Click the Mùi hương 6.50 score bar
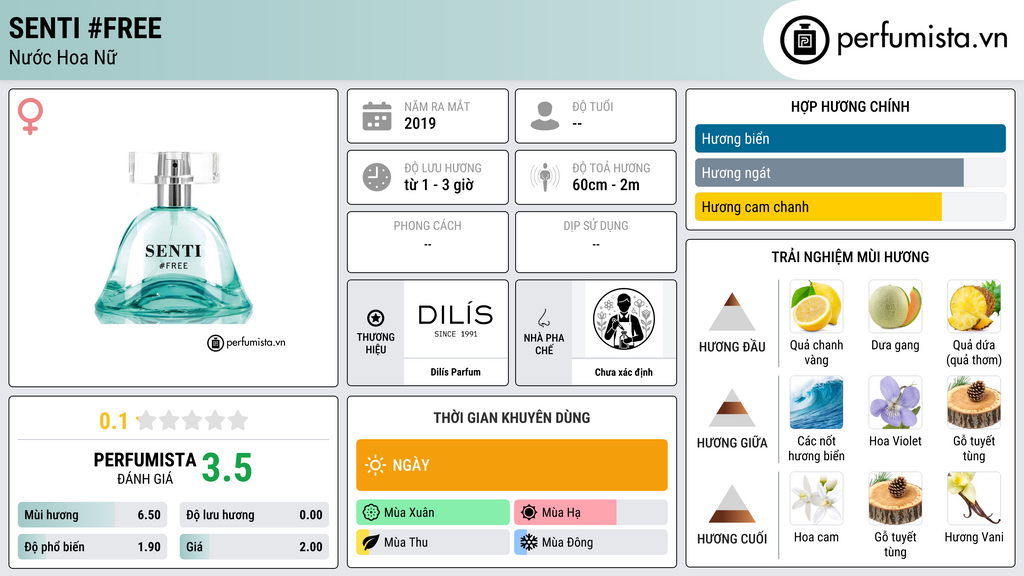This screenshot has height=576, width=1024. (x=92, y=515)
